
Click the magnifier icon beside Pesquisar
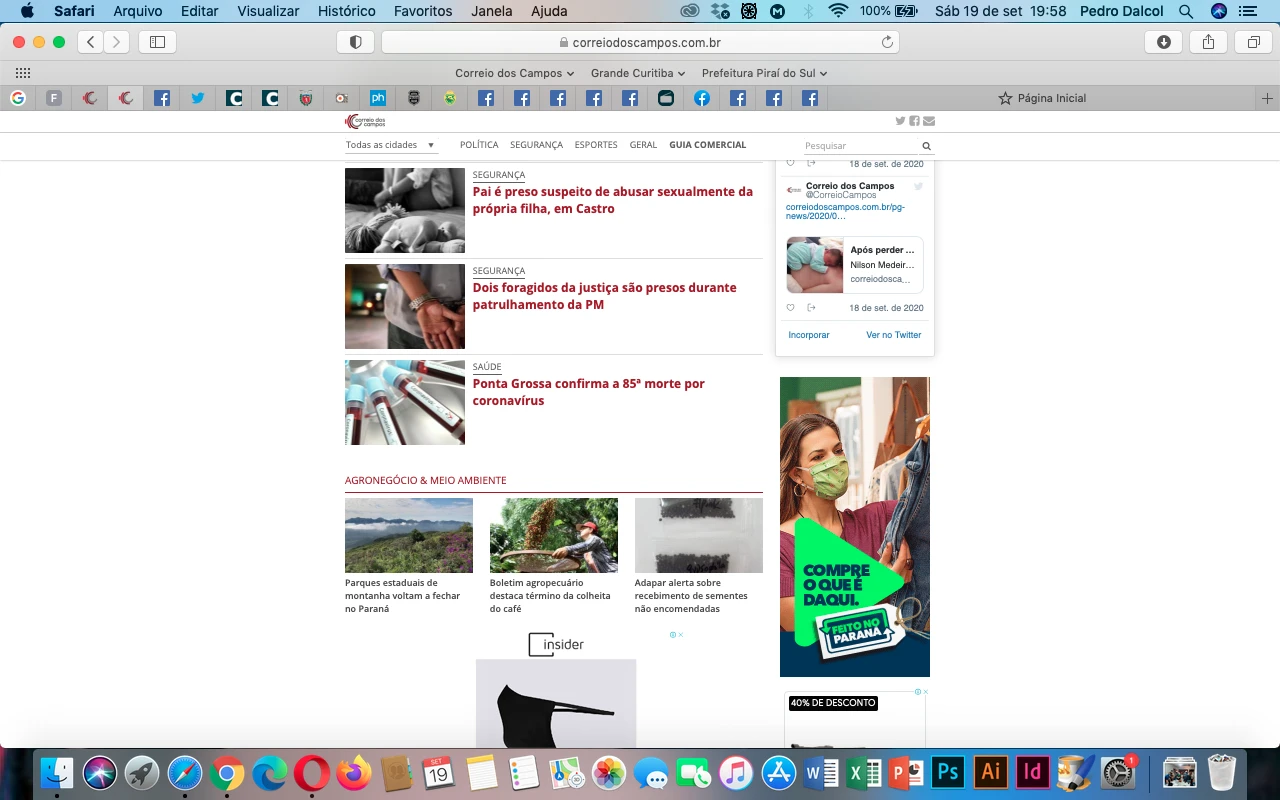click(x=926, y=146)
